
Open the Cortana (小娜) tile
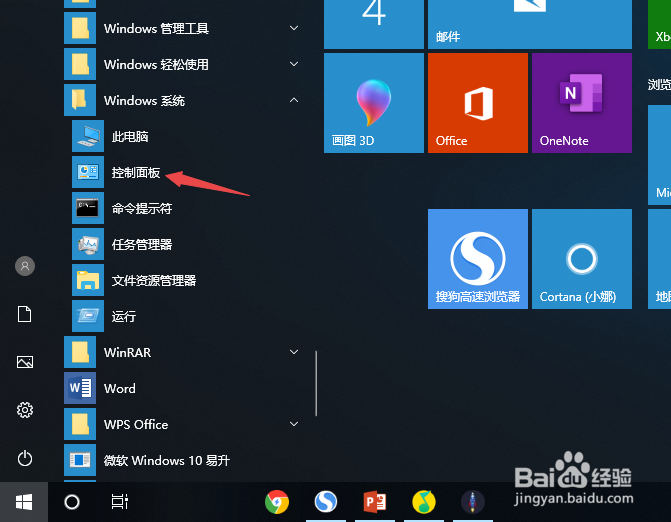tap(582, 259)
